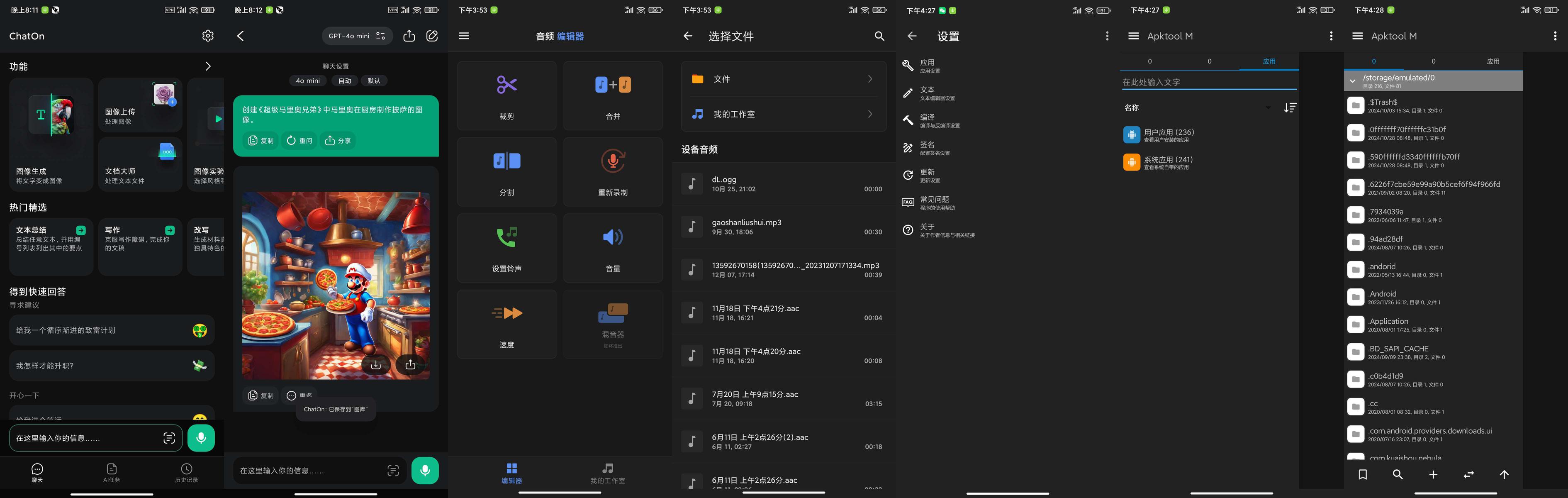Switch to the 编辑器 bottom tab

511,473
